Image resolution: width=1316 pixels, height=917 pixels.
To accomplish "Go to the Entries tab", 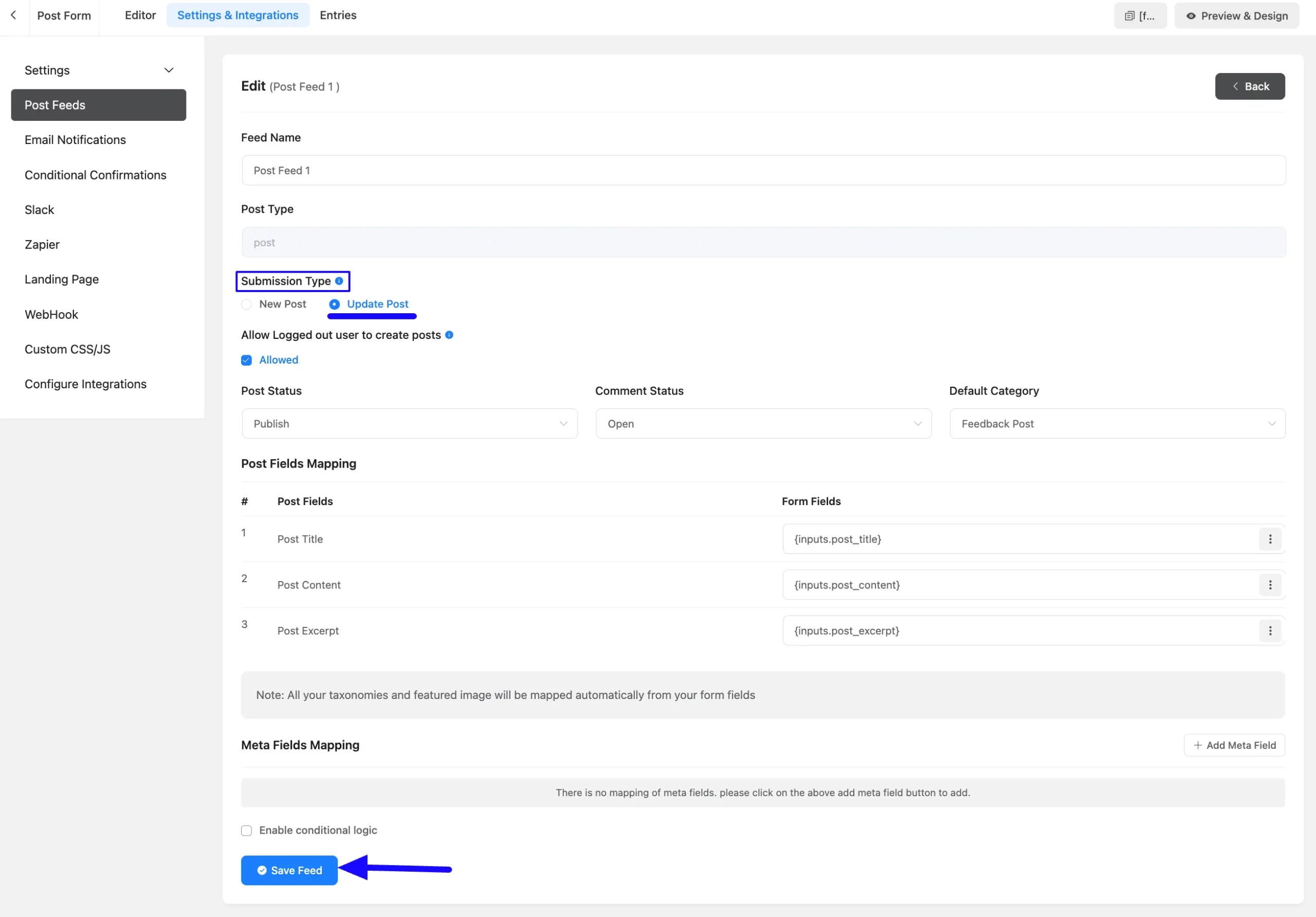I will [x=338, y=15].
